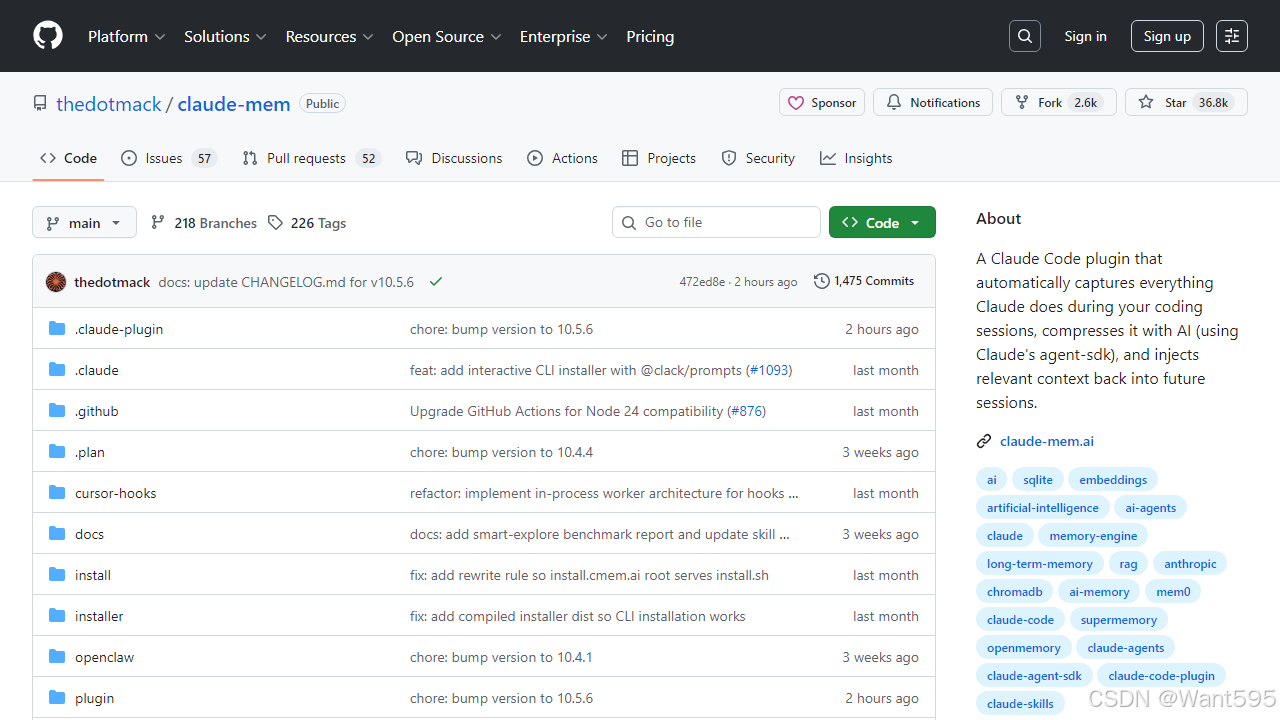Image resolution: width=1280 pixels, height=720 pixels.
Task: Open the .plan folder
Action: 90,452
